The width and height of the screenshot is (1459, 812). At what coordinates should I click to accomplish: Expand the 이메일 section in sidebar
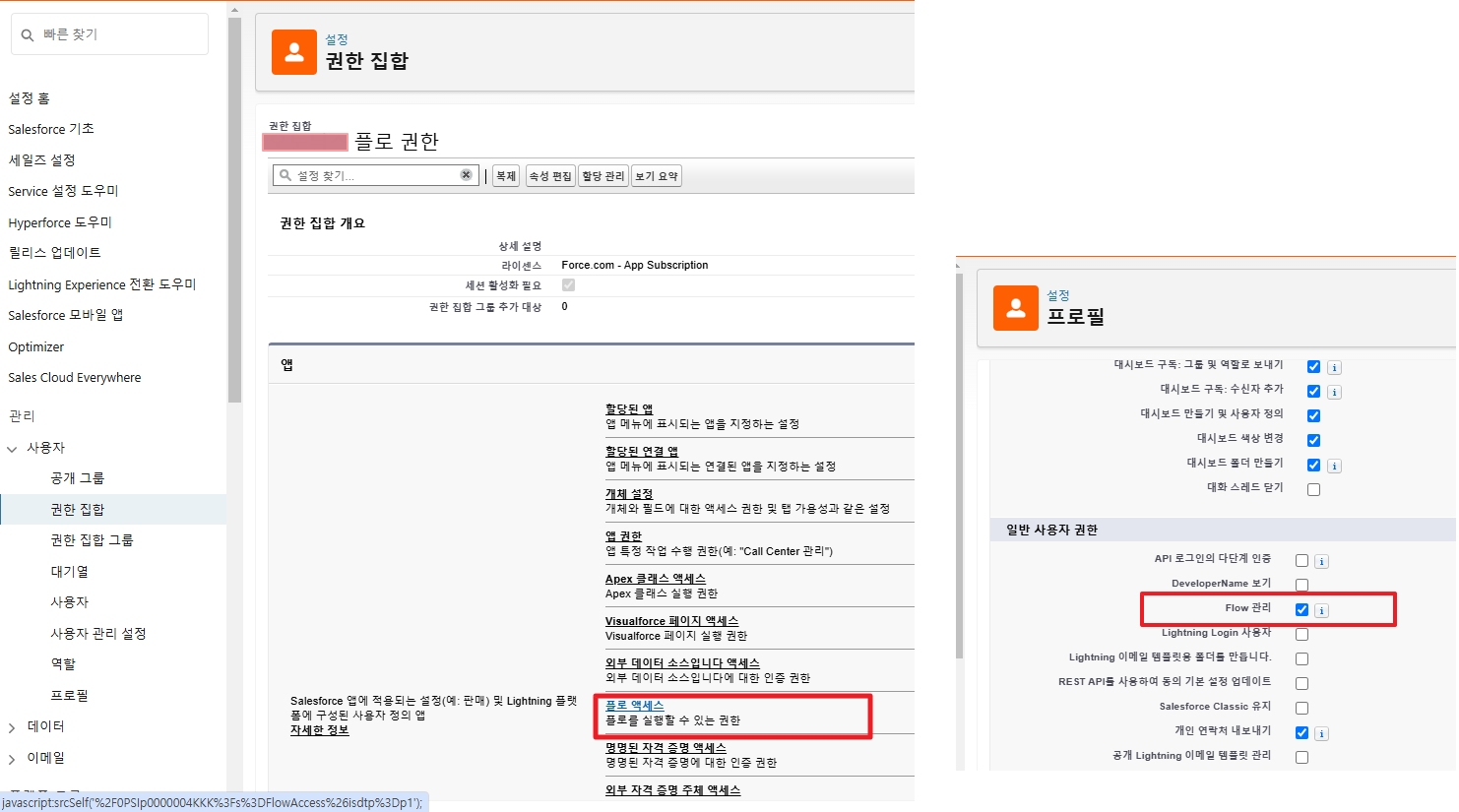(12, 760)
